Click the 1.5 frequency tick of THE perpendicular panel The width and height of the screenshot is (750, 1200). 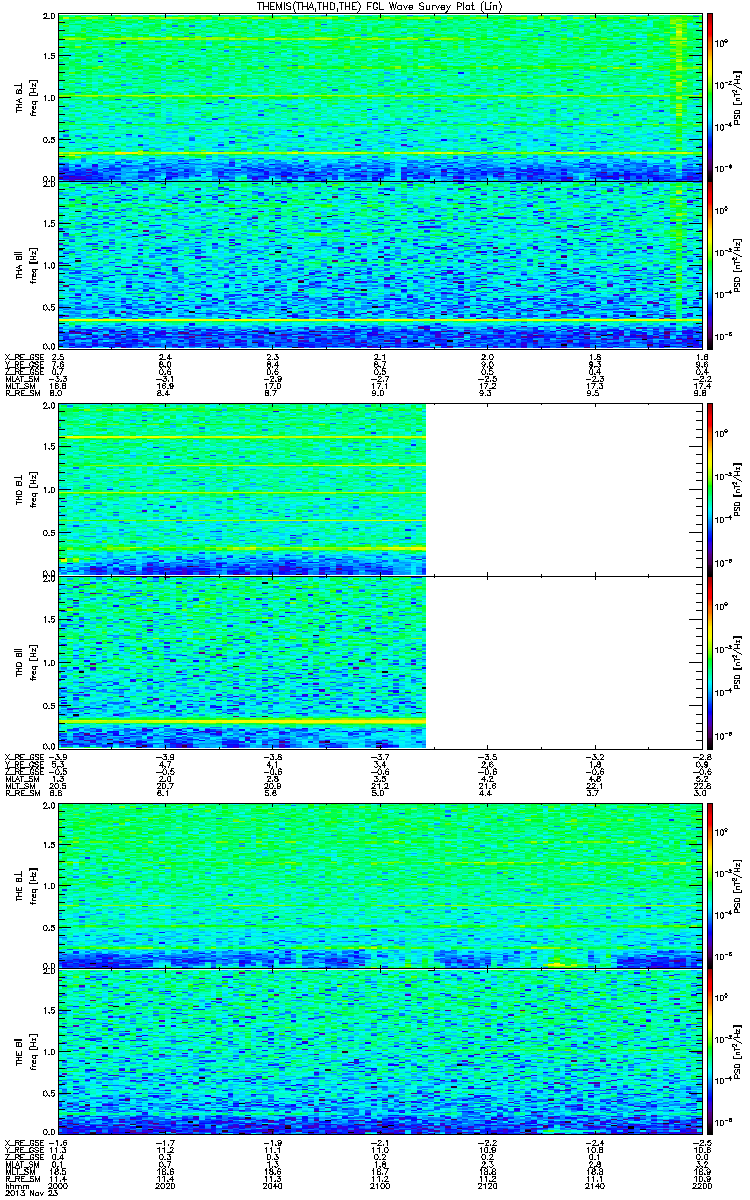[x=50, y=845]
